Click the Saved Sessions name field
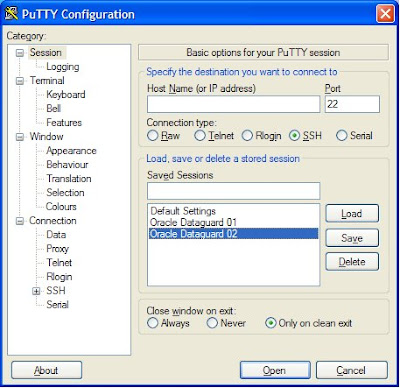This screenshot has width=400, height=388. pos(233,191)
